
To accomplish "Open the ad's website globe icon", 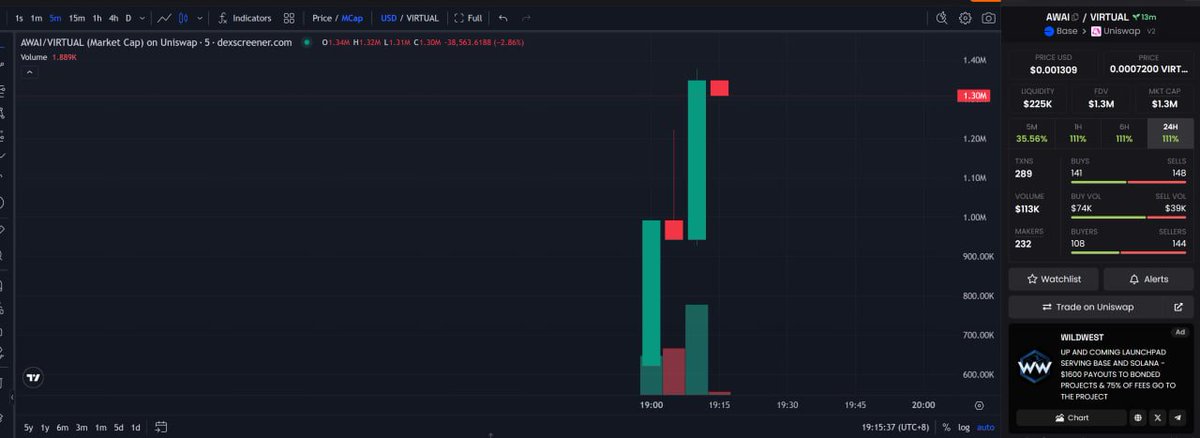I will pyautogui.click(x=1139, y=417).
